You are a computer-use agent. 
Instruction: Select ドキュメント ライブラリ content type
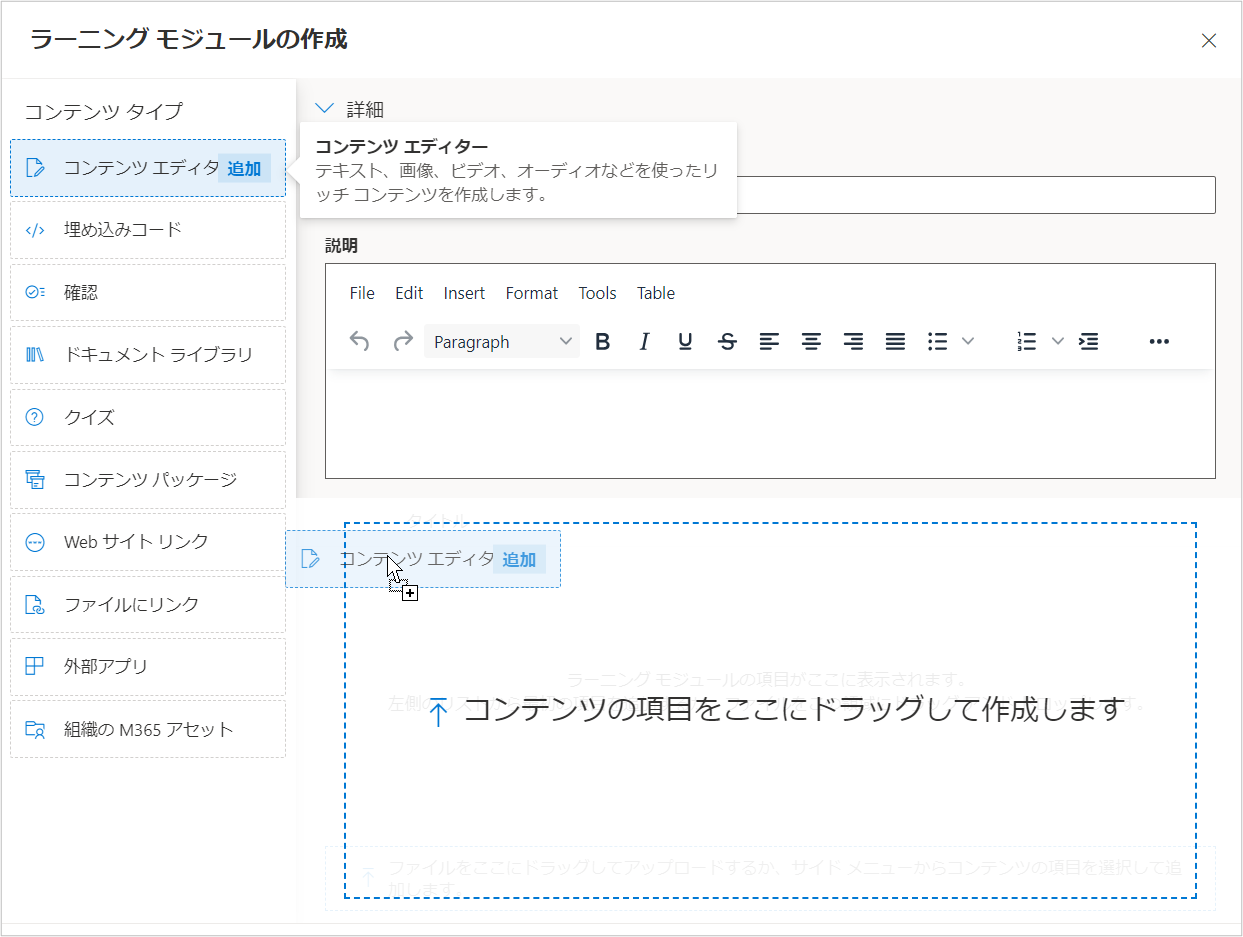(148, 355)
